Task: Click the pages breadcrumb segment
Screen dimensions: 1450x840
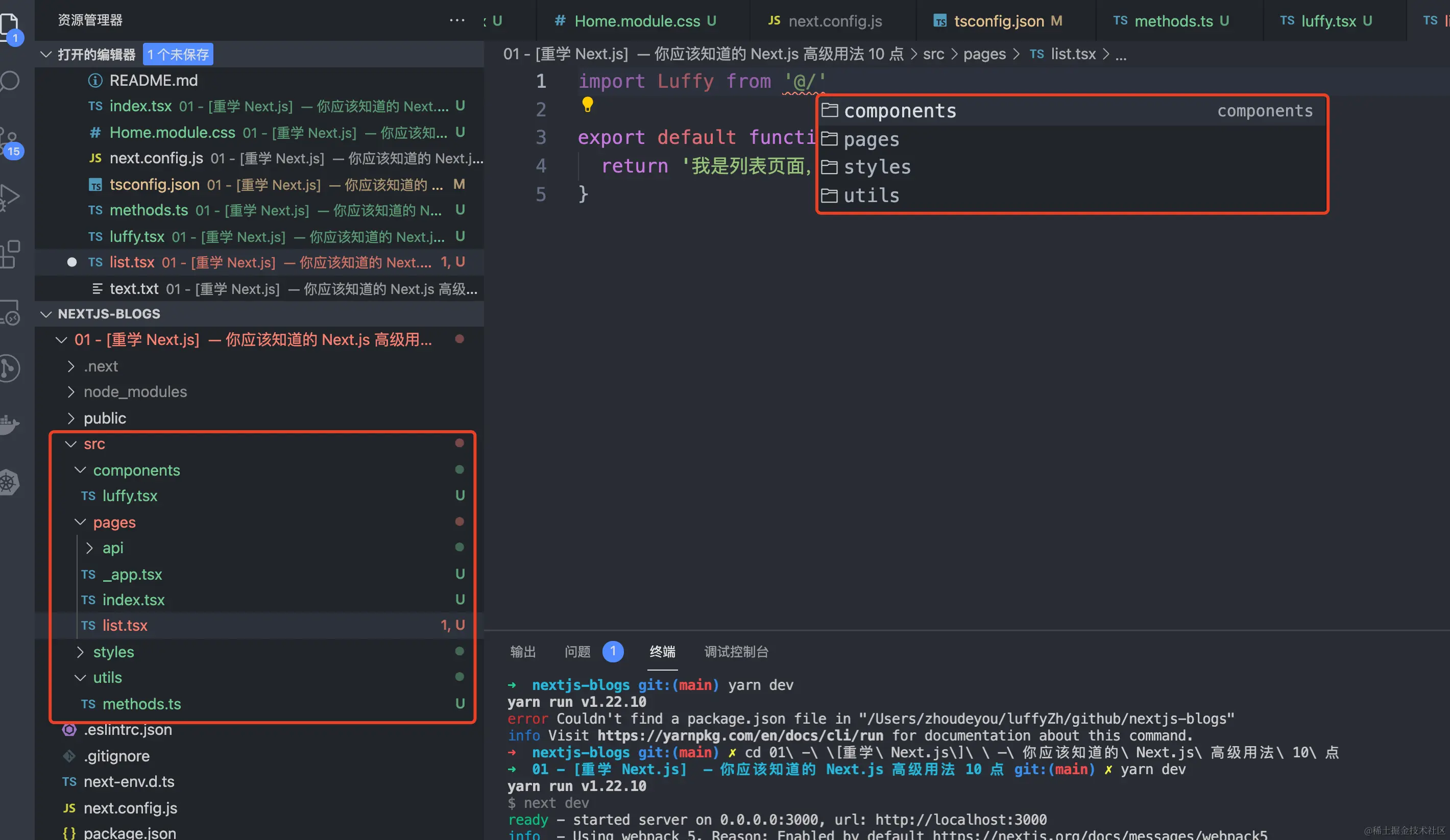Action: pos(984,54)
